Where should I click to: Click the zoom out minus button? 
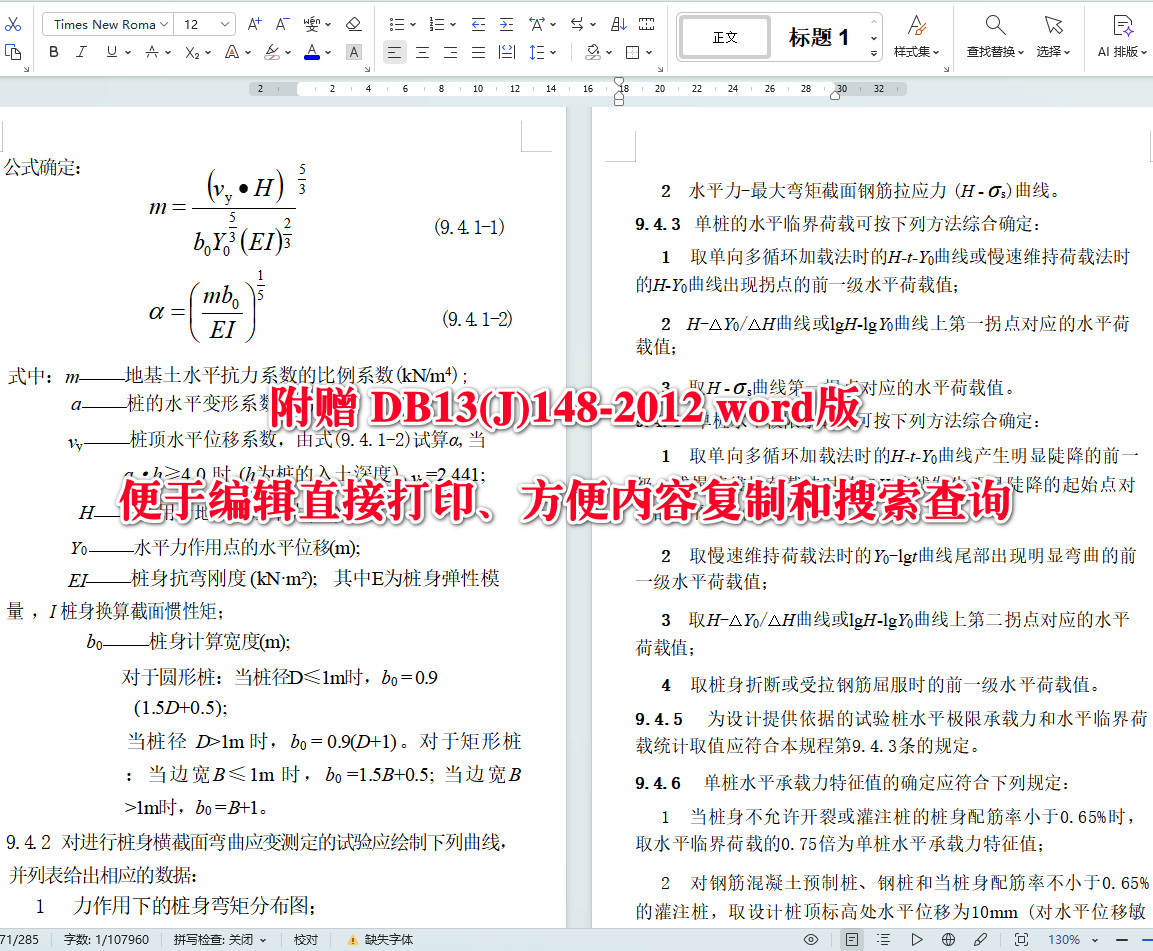coord(1121,940)
